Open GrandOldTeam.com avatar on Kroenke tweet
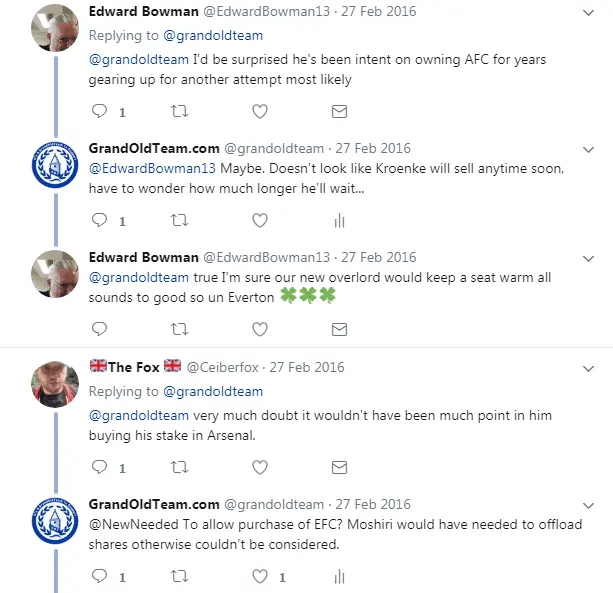This screenshot has height=593, width=613. tap(55, 166)
